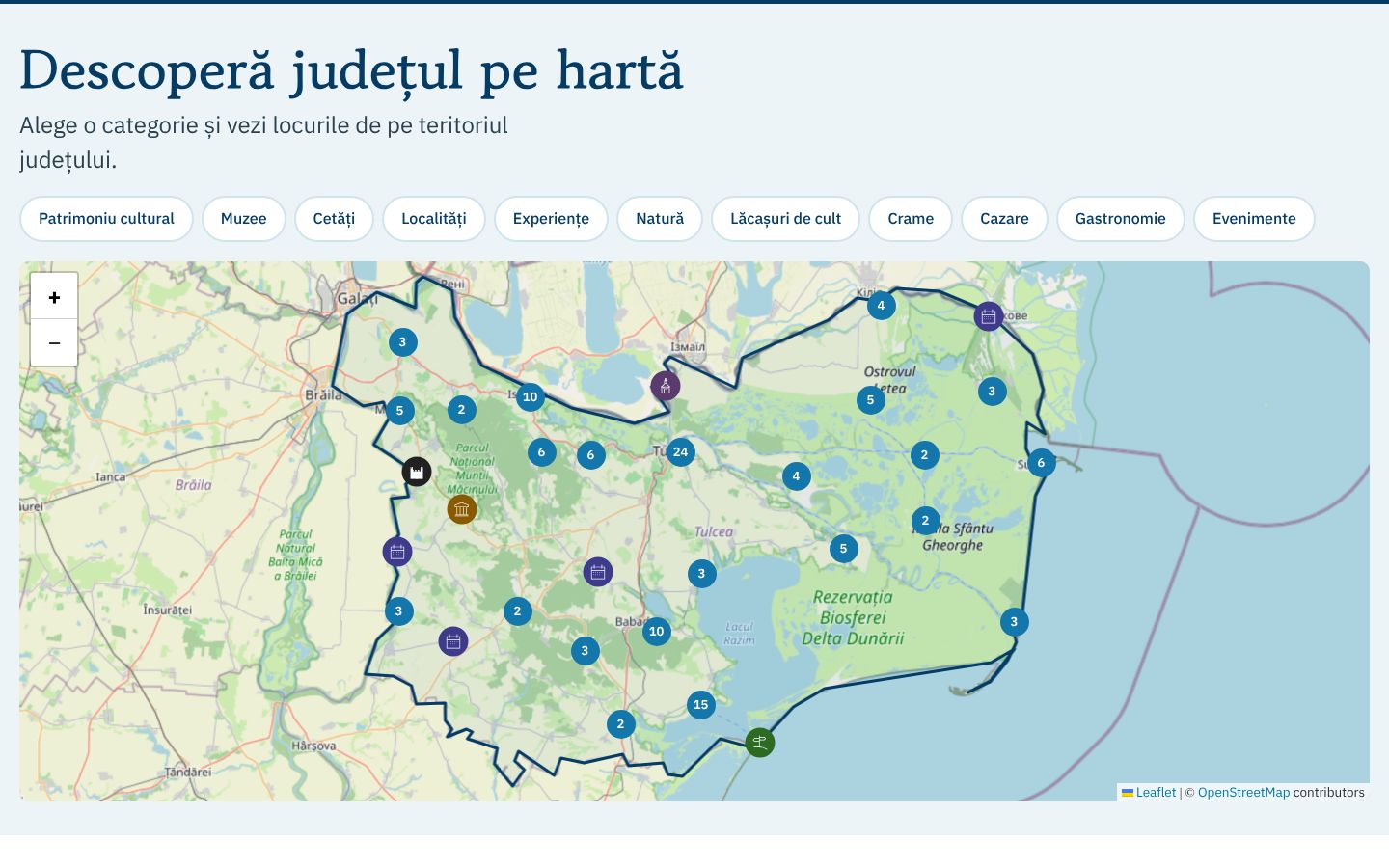Choose the Experiențe category
Viewport: 1389px width, 868px height.
551,219
